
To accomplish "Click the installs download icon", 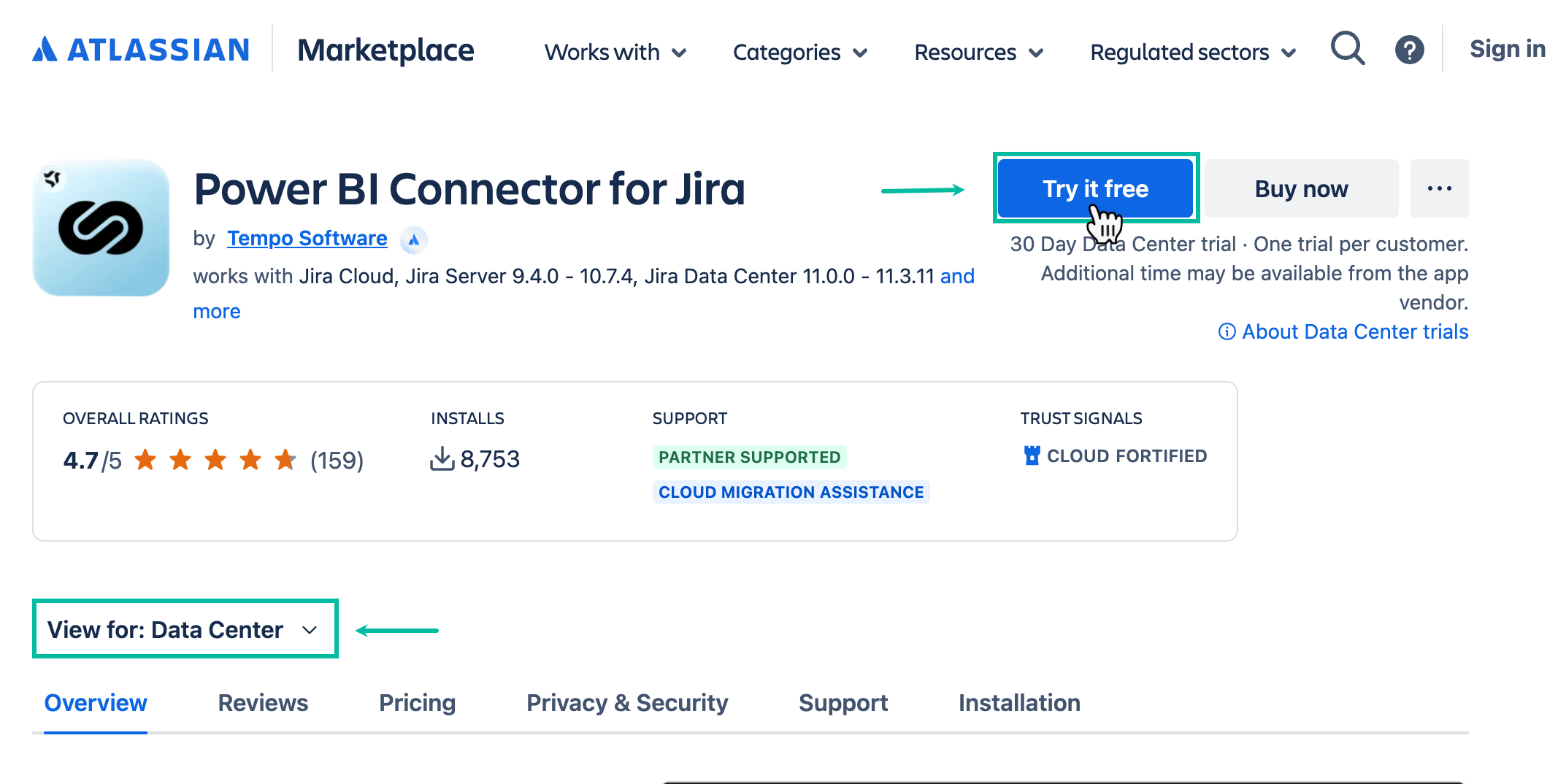I will tap(442, 459).
